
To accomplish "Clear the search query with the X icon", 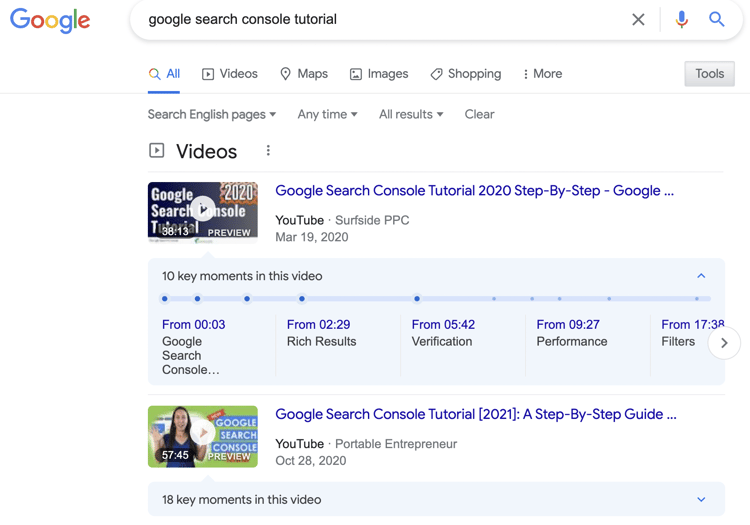I will [x=638, y=20].
